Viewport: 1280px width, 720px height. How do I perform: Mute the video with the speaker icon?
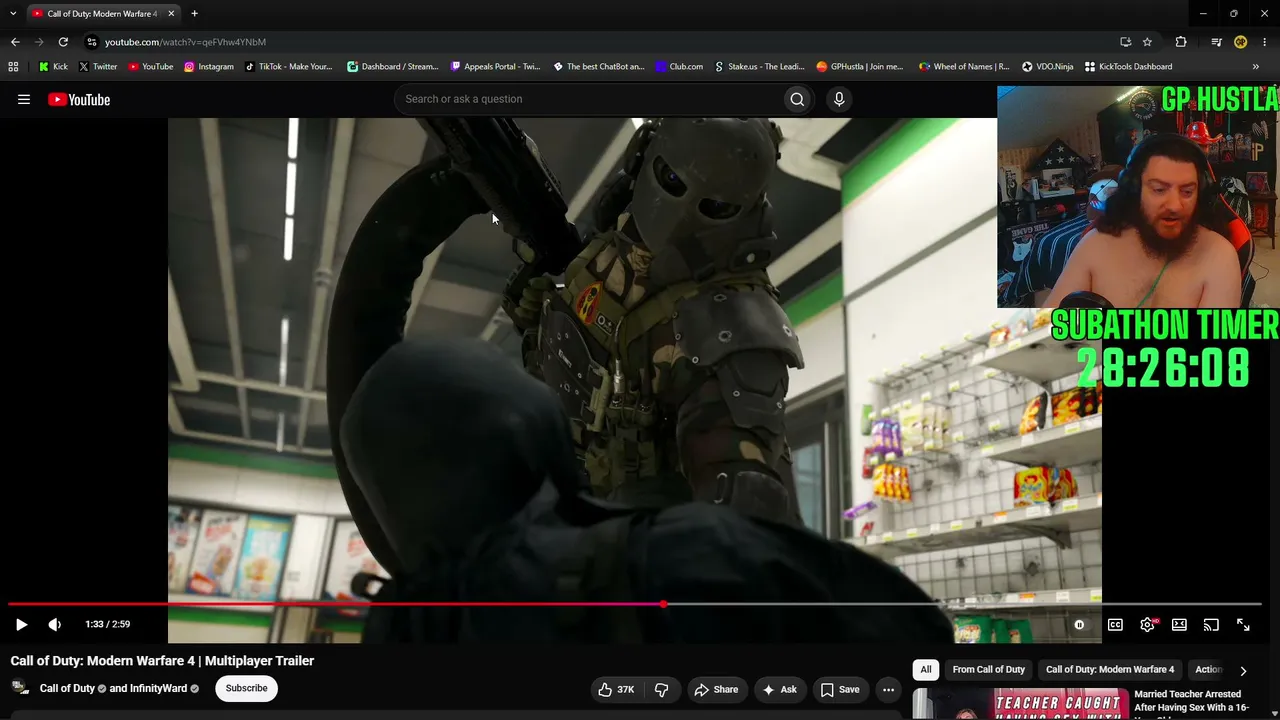55,624
